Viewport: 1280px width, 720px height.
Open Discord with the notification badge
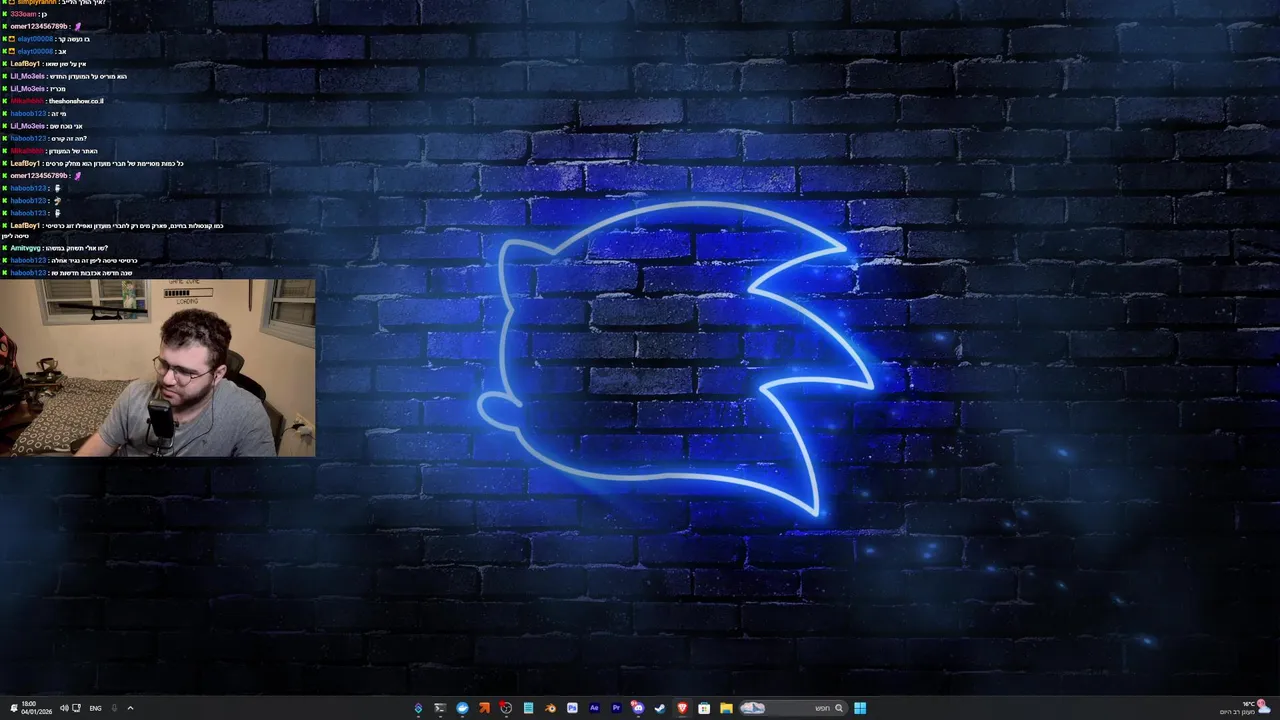(637, 708)
